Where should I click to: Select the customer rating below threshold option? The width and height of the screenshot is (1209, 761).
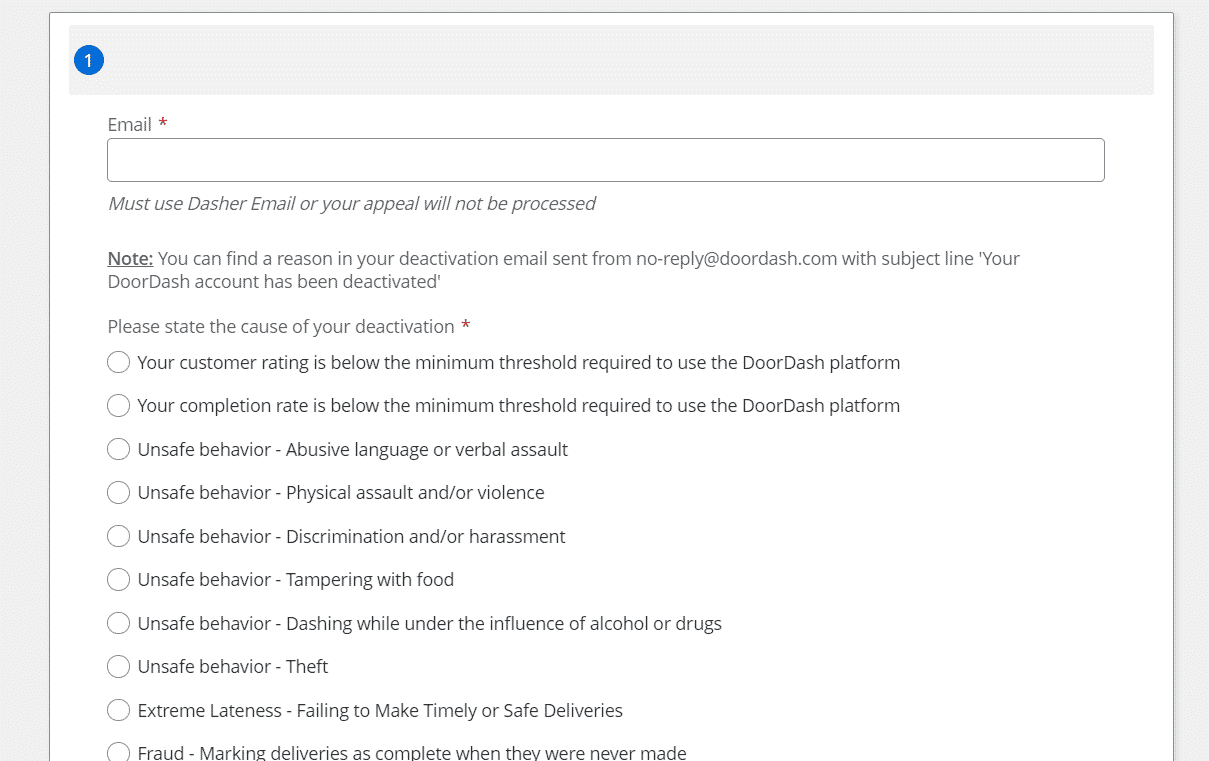coord(119,362)
